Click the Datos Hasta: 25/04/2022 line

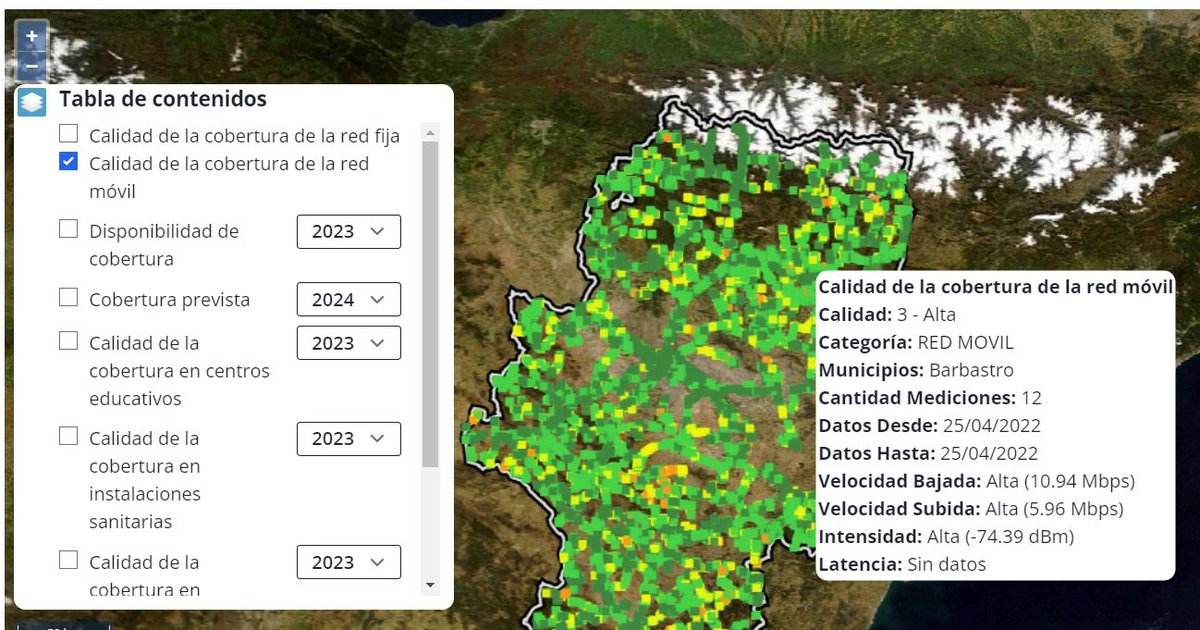pyautogui.click(x=928, y=453)
